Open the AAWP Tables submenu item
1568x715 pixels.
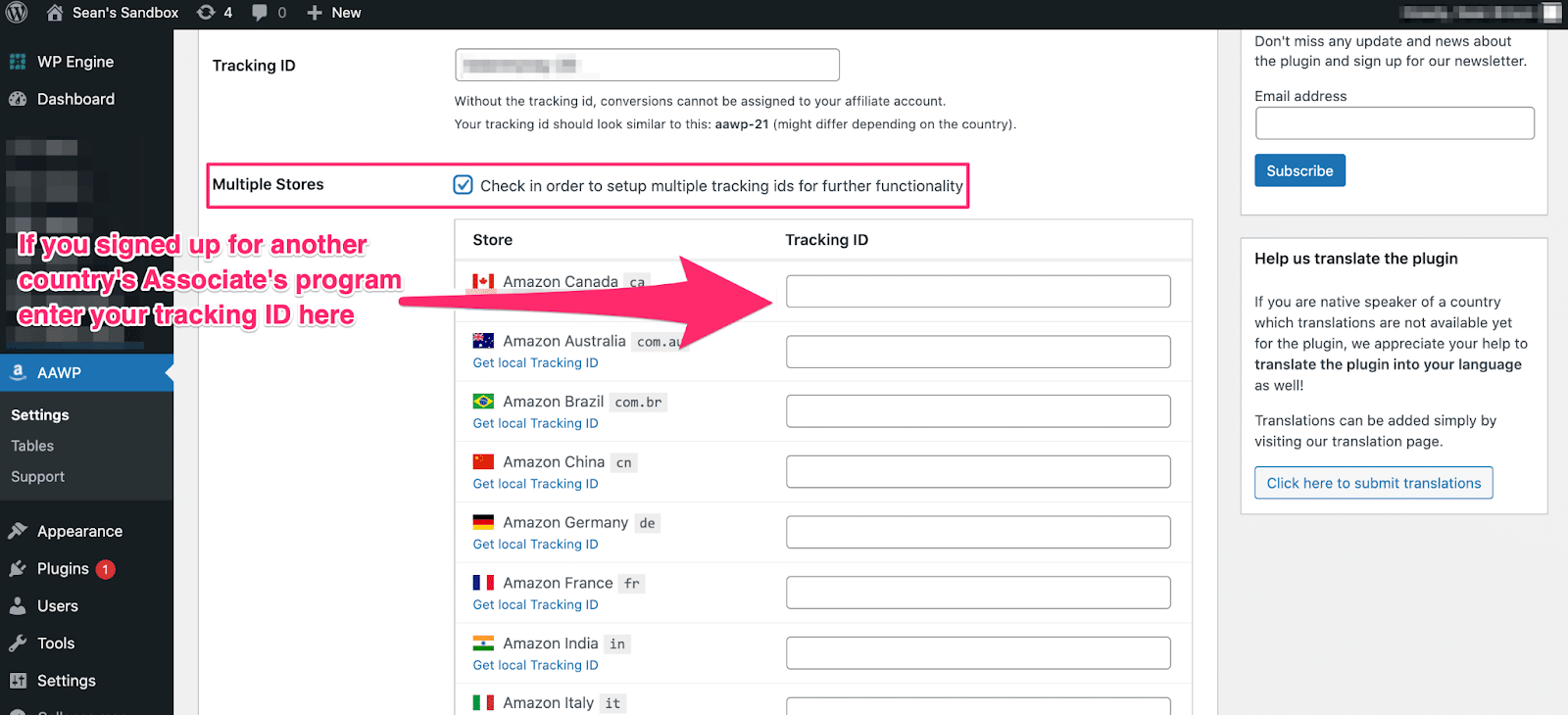click(x=32, y=446)
